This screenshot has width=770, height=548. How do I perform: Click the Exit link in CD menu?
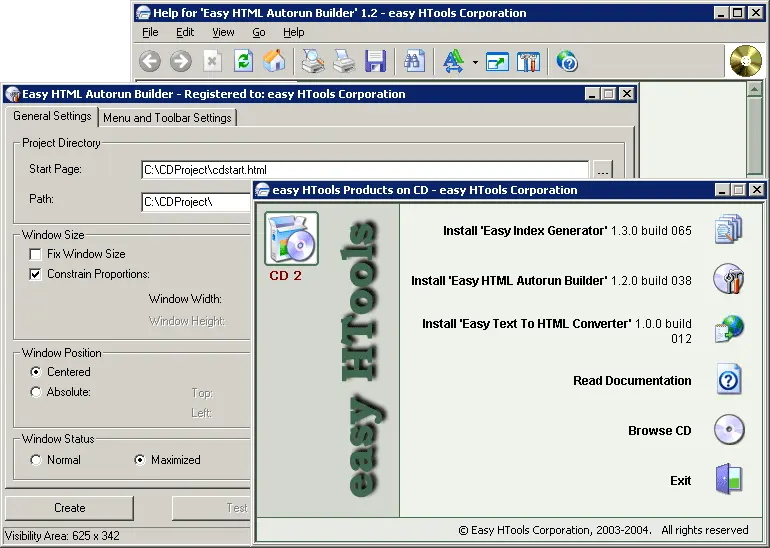click(681, 481)
